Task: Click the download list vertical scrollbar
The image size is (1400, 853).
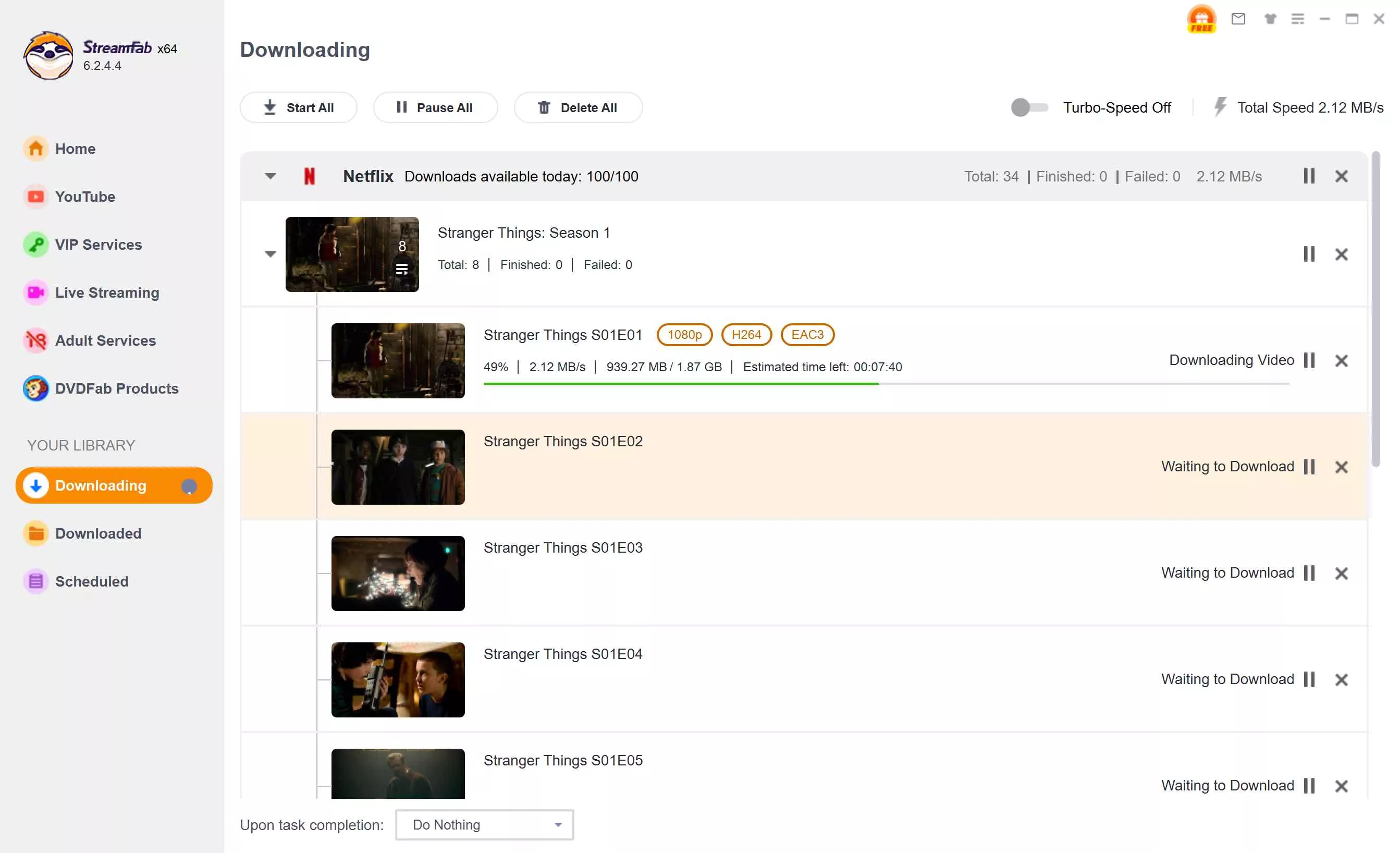Action: [1375, 309]
